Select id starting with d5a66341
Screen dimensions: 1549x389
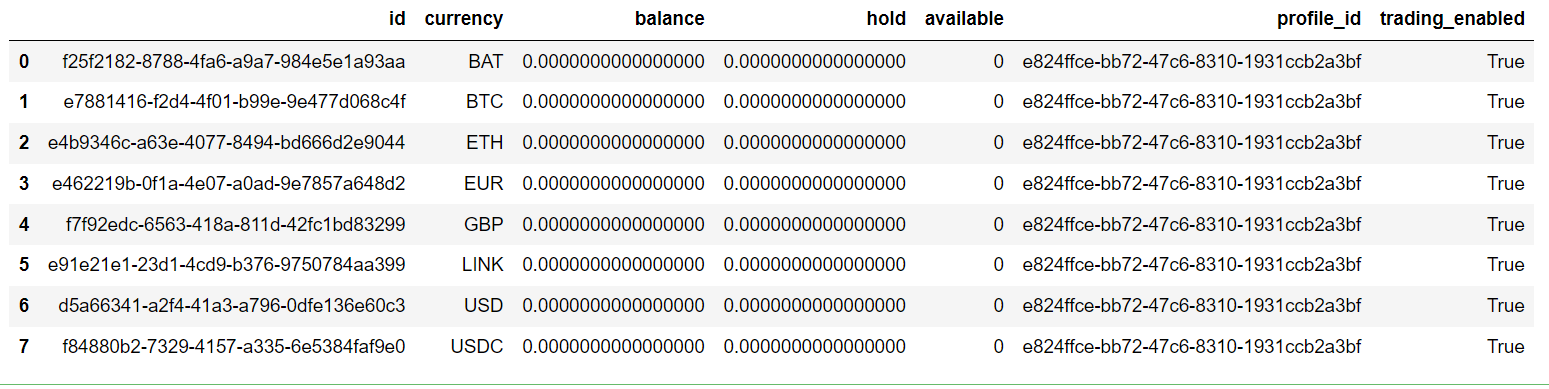[x=233, y=306]
